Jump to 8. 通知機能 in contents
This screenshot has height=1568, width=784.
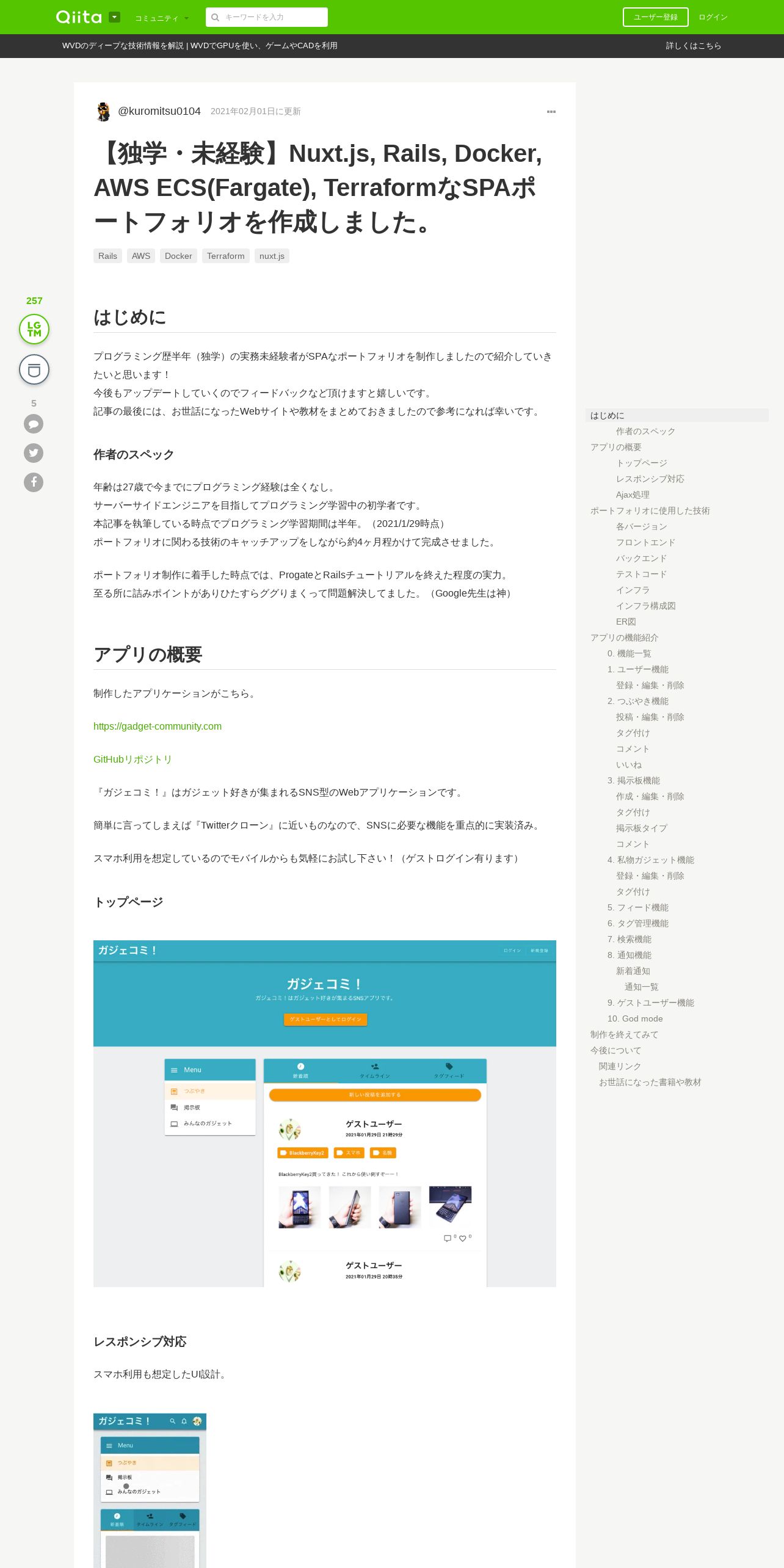629,955
